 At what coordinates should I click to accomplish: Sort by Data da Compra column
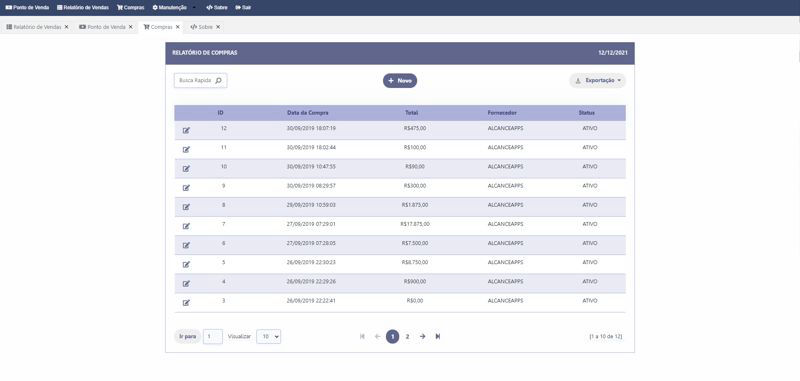click(308, 113)
